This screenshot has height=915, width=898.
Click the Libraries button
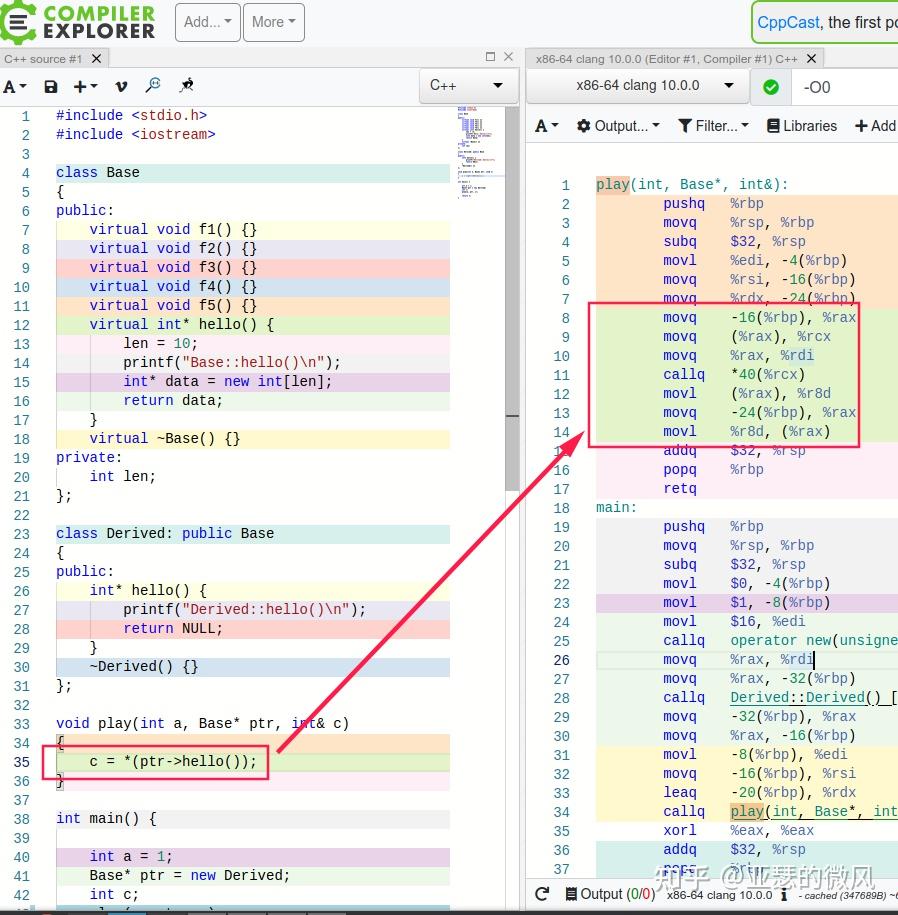[x=802, y=126]
